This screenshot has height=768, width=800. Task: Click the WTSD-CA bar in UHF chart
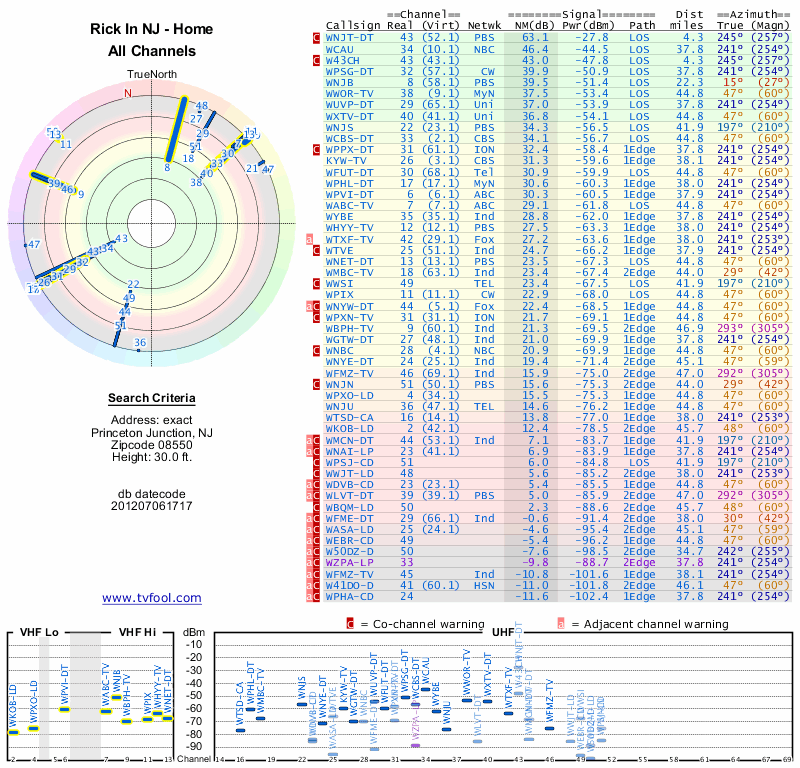tap(240, 730)
